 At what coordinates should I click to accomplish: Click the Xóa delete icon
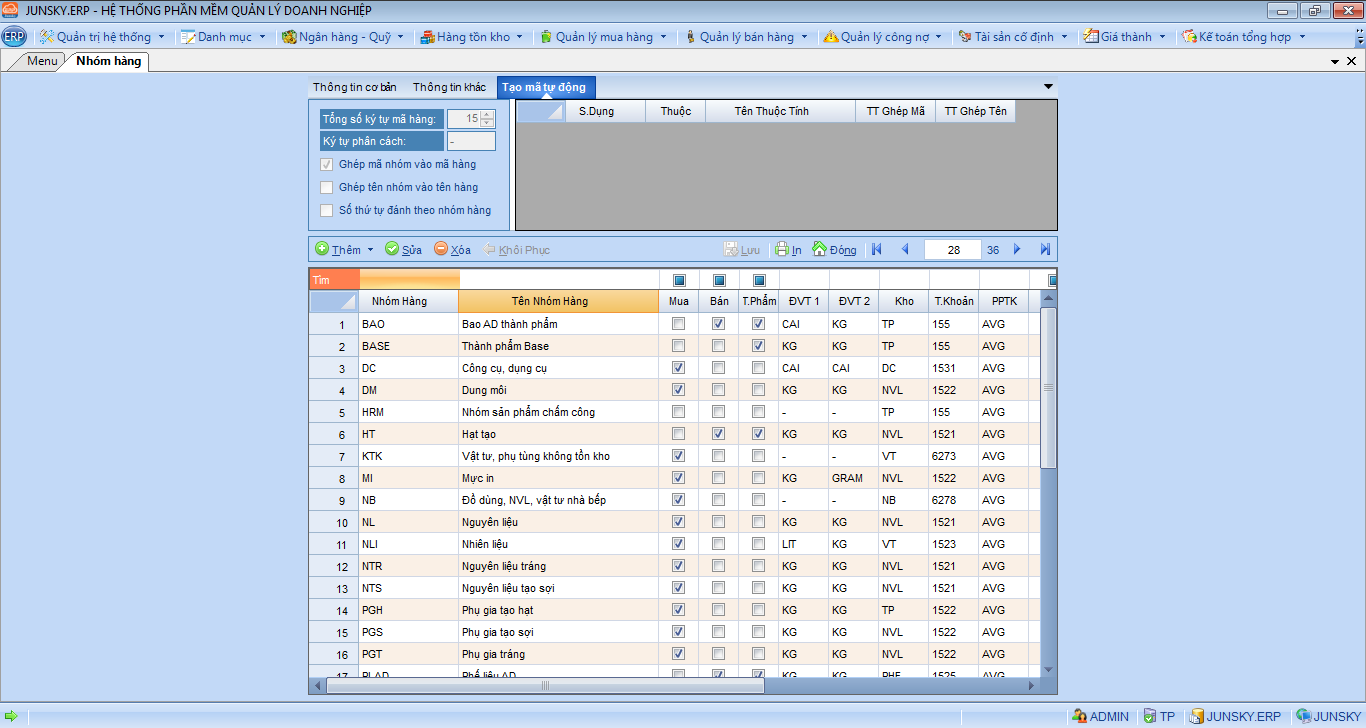point(441,250)
